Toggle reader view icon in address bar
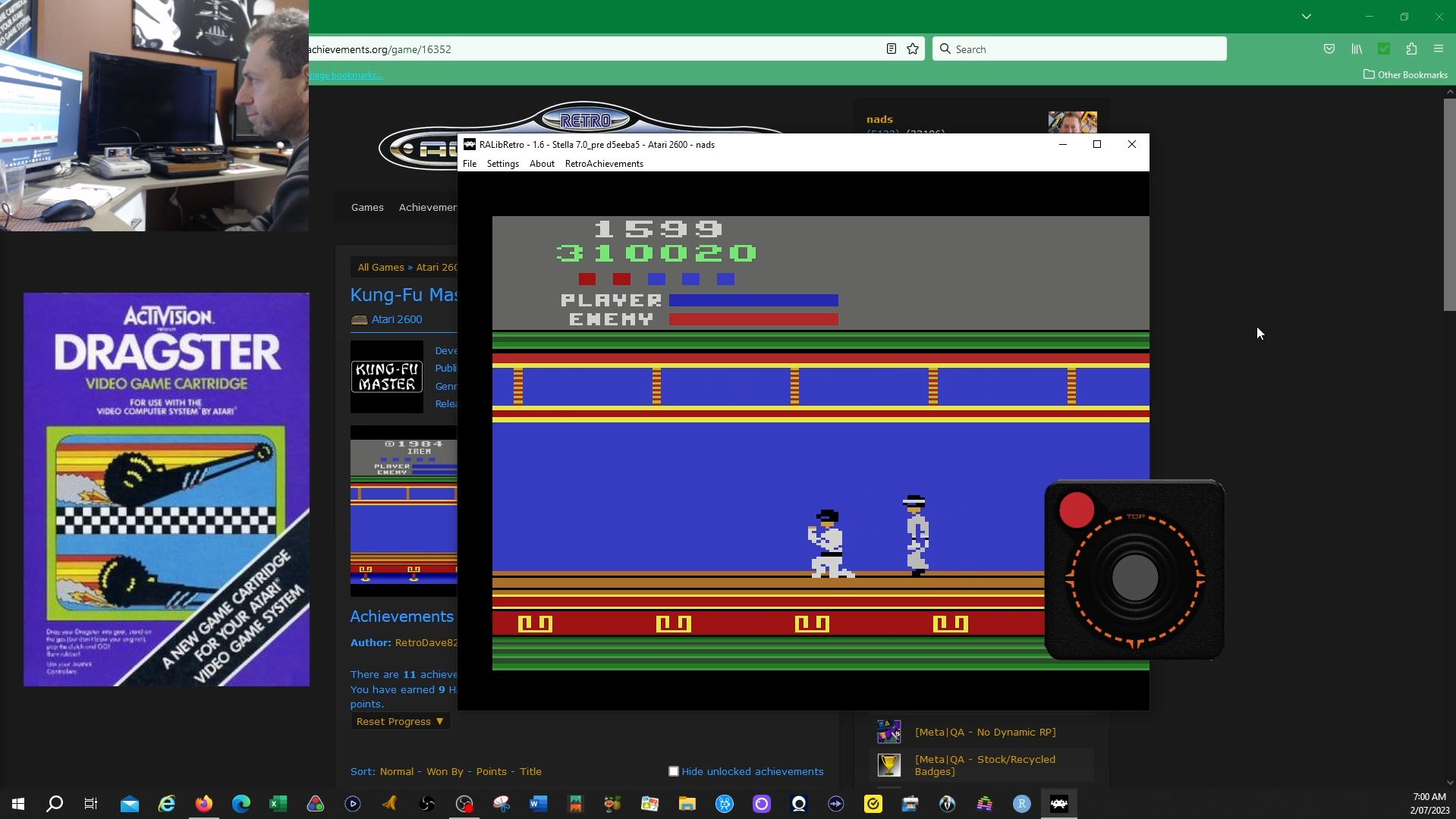Image resolution: width=1456 pixels, height=819 pixels. pyautogui.click(x=892, y=49)
